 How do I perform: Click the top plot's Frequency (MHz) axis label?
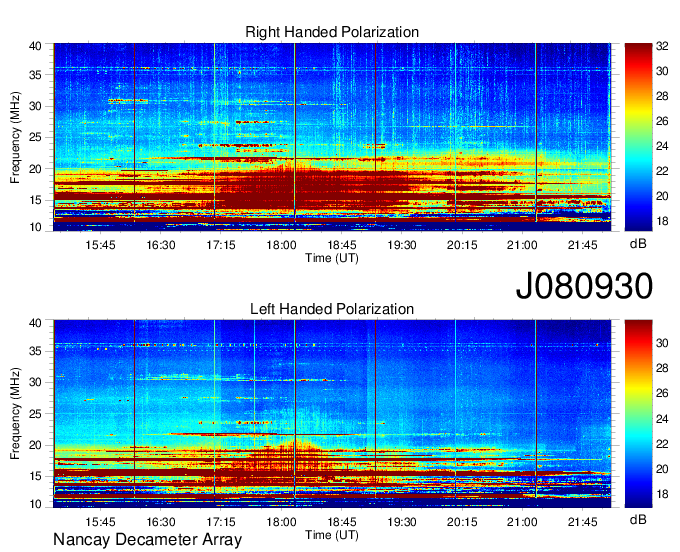click(x=15, y=137)
